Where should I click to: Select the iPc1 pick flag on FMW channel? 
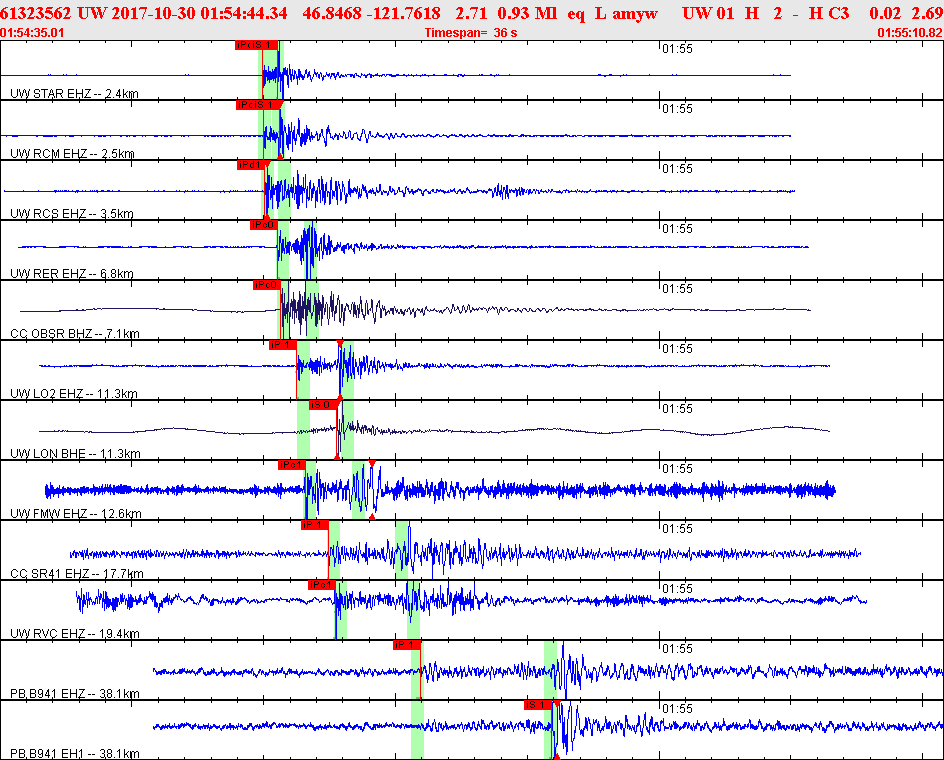(292, 465)
